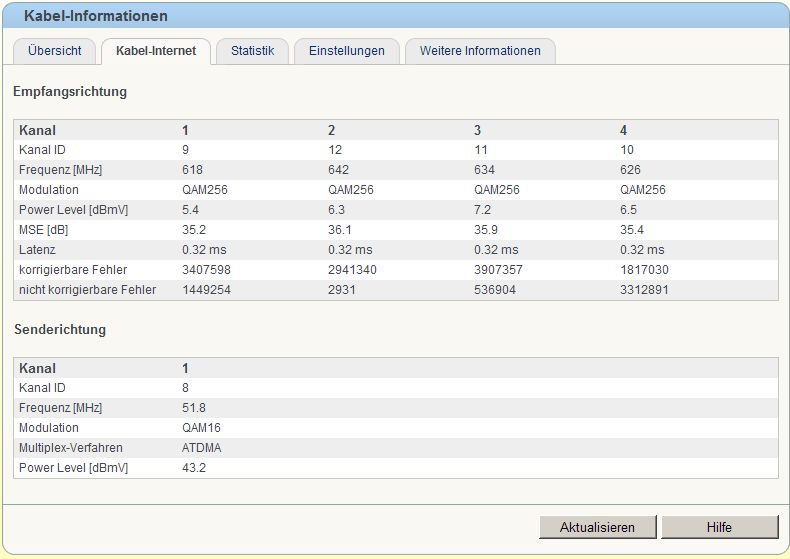Viewport: 790px width, 559px height.
Task: Switch to the Statistik tab
Action: [x=252, y=51]
